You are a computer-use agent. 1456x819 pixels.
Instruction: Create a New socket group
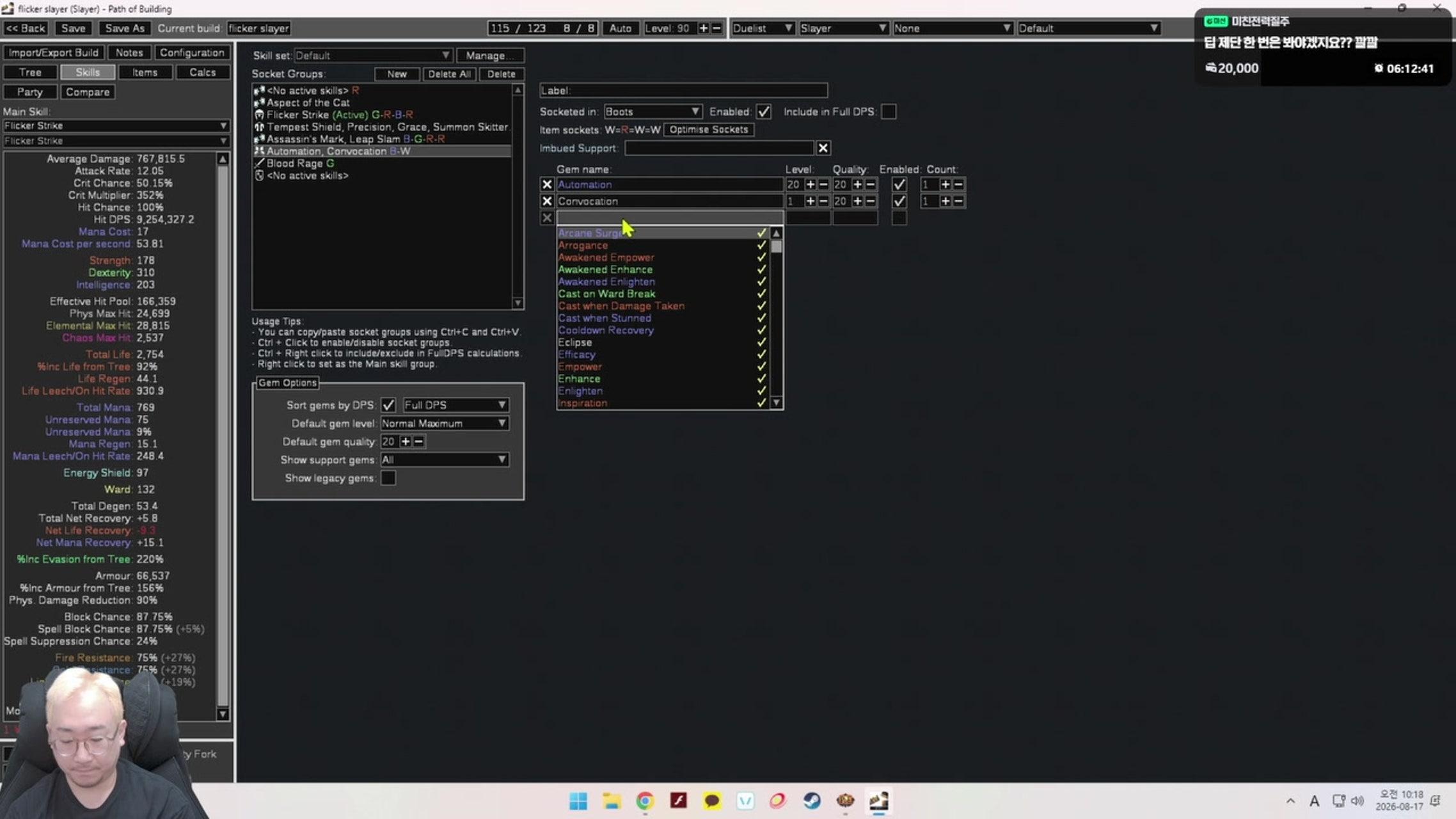click(x=397, y=74)
